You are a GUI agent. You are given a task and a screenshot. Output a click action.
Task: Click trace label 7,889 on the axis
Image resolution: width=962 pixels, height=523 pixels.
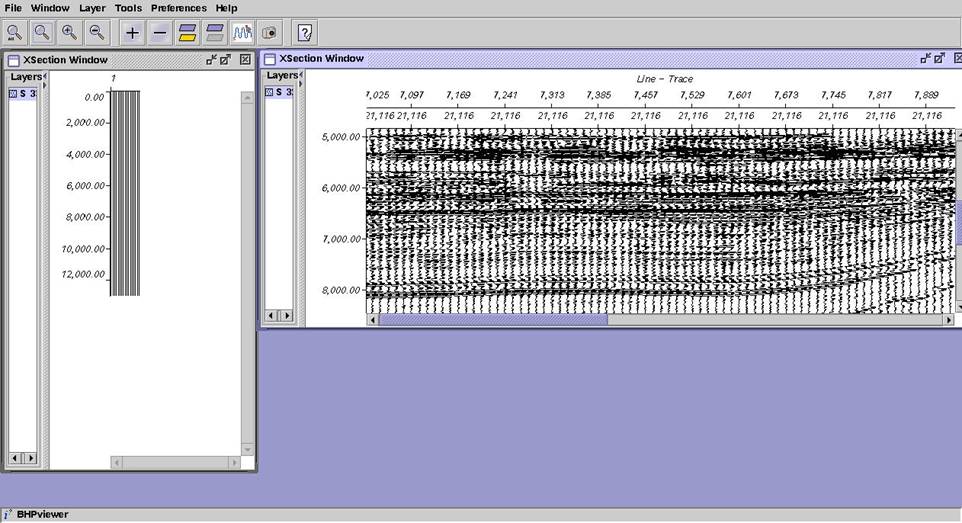(926, 95)
